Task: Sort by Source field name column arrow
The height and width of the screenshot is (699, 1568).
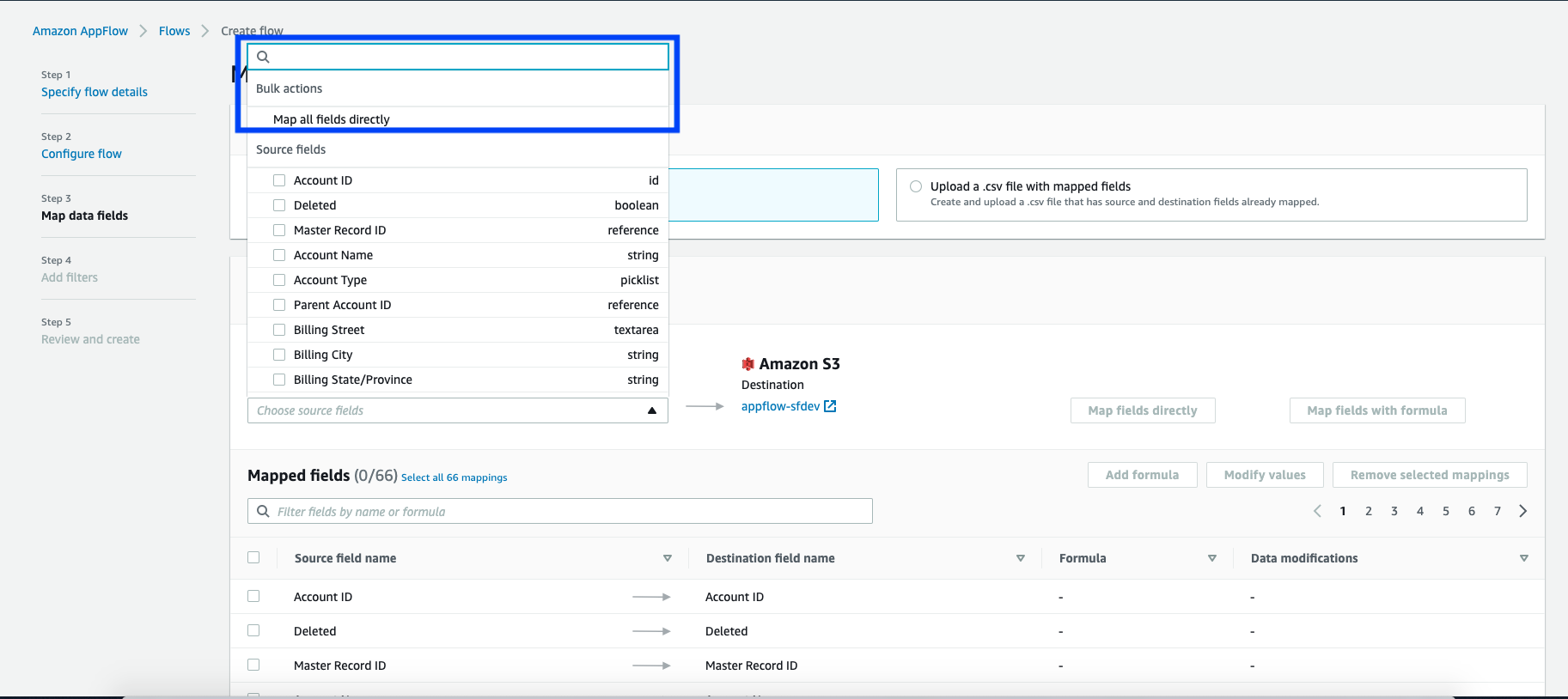Action: [668, 558]
